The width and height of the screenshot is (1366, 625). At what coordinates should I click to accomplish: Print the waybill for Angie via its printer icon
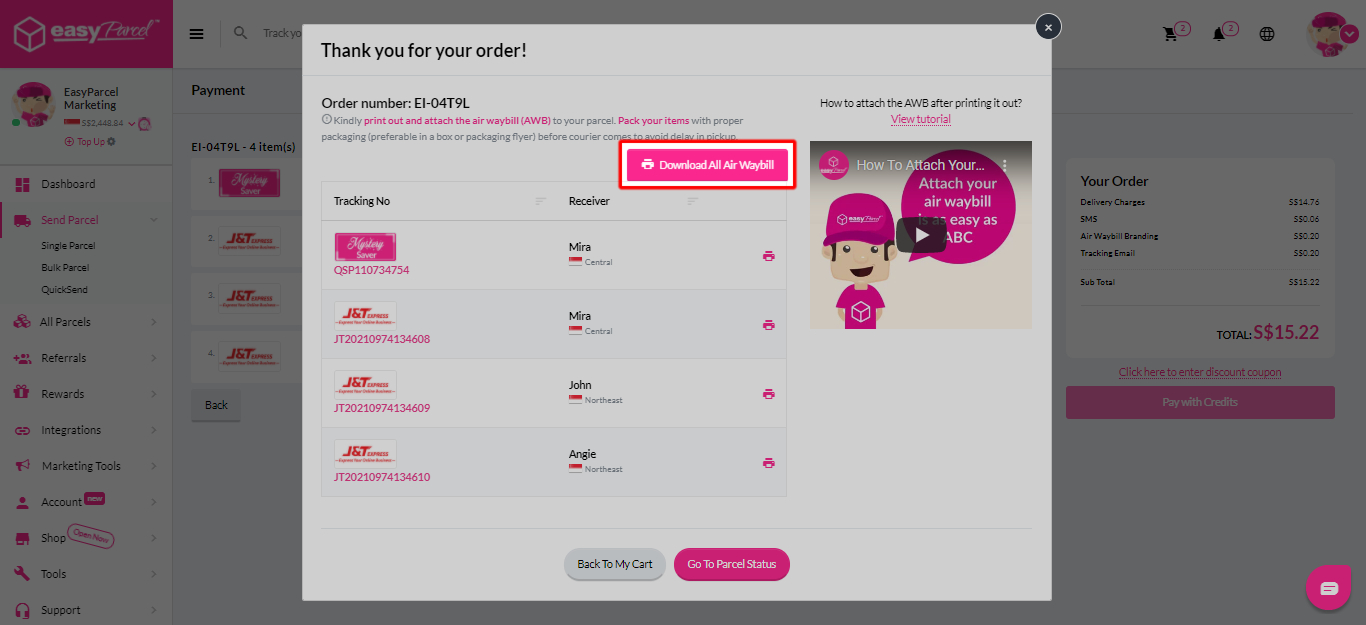(768, 462)
